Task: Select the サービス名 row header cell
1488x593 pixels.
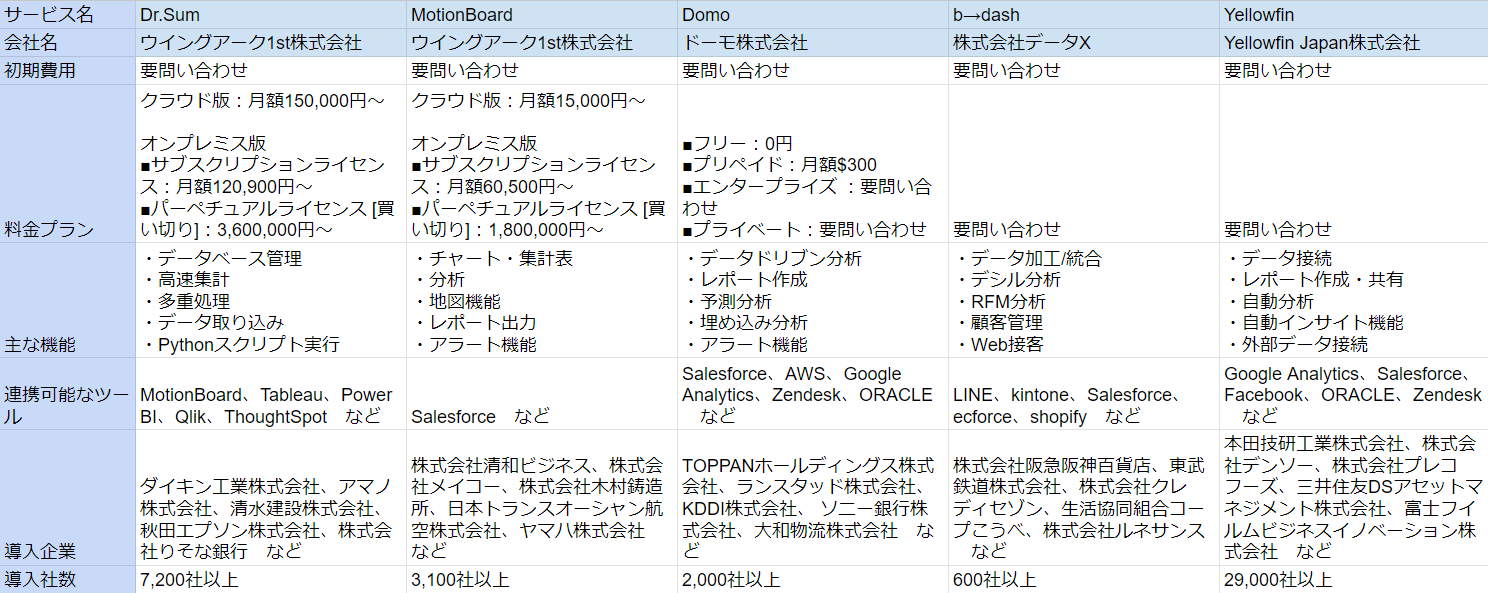Action: (x=67, y=15)
